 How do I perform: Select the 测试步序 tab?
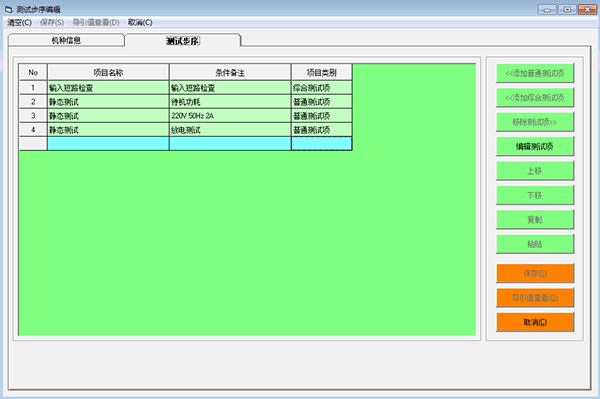(x=183, y=41)
